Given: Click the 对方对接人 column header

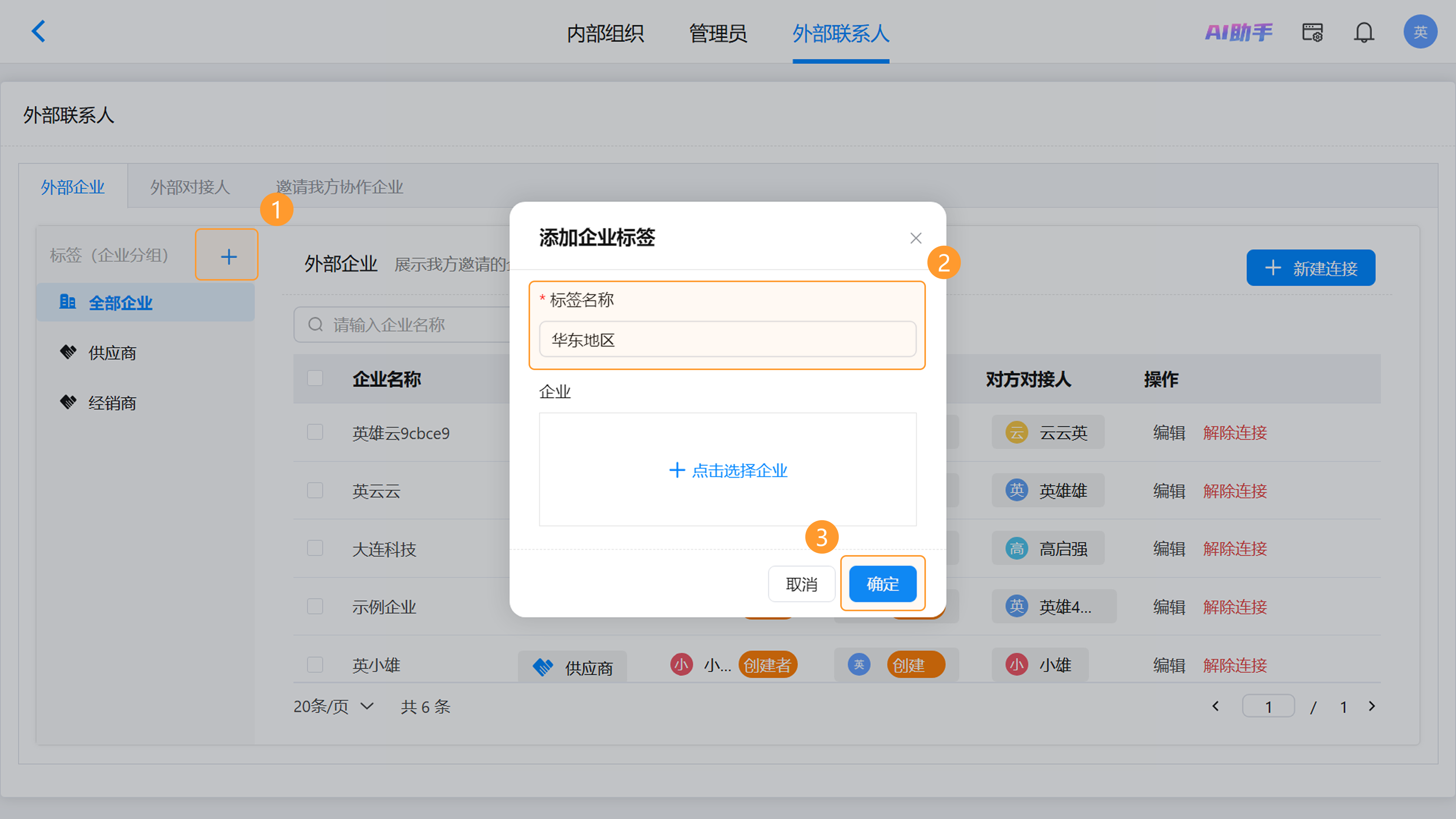Looking at the screenshot, I should (x=1028, y=379).
